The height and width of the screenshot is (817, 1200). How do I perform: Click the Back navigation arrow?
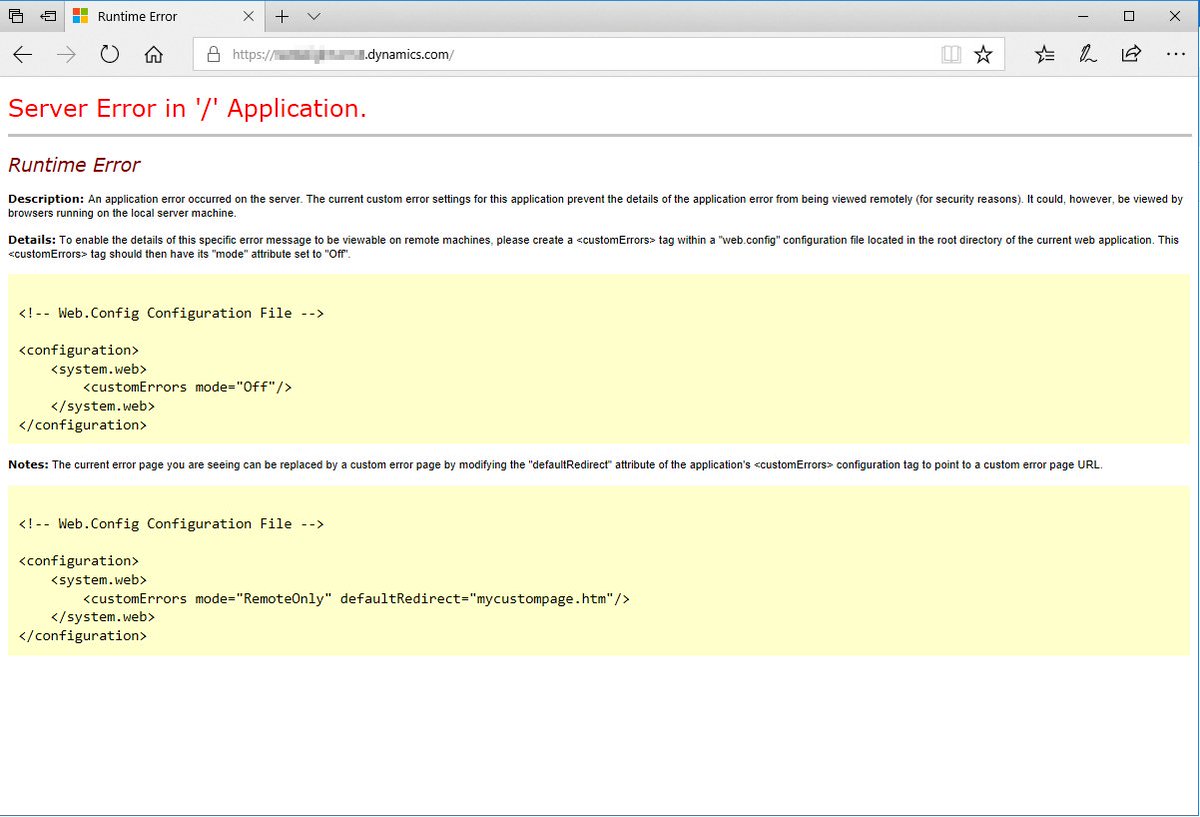pyautogui.click(x=23, y=55)
